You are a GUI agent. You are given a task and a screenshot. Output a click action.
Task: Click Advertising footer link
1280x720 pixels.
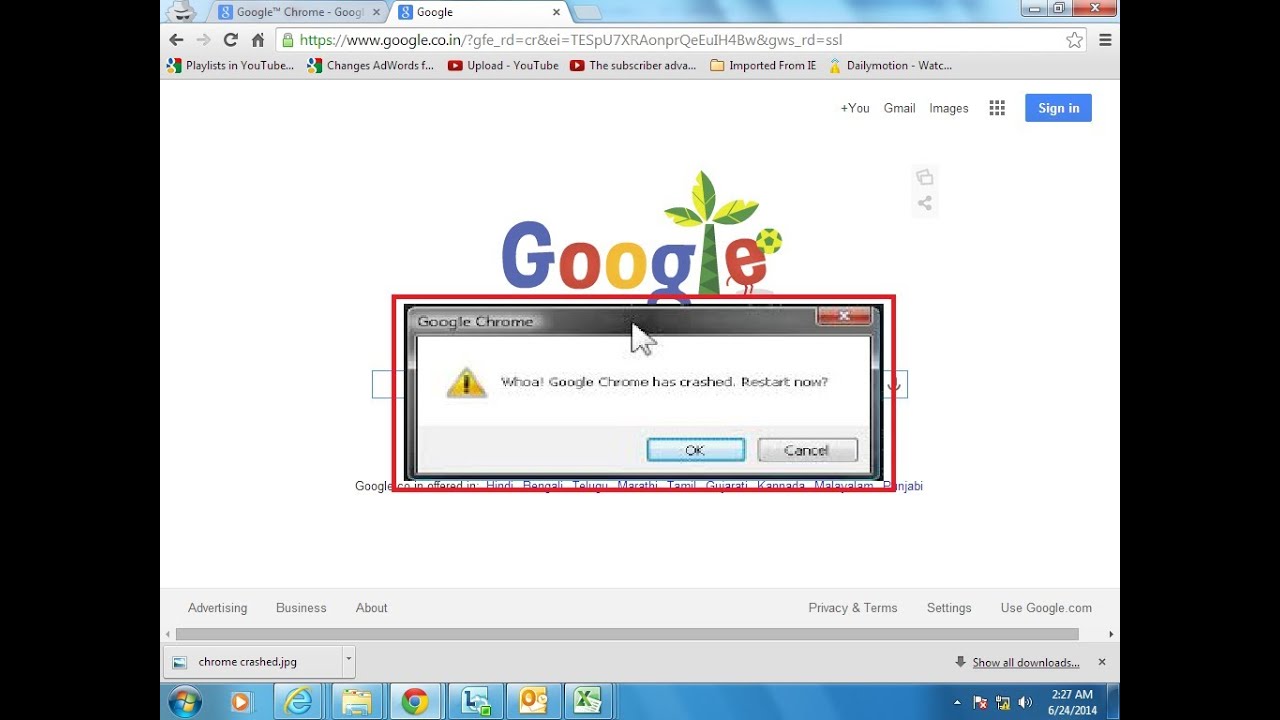(x=217, y=608)
